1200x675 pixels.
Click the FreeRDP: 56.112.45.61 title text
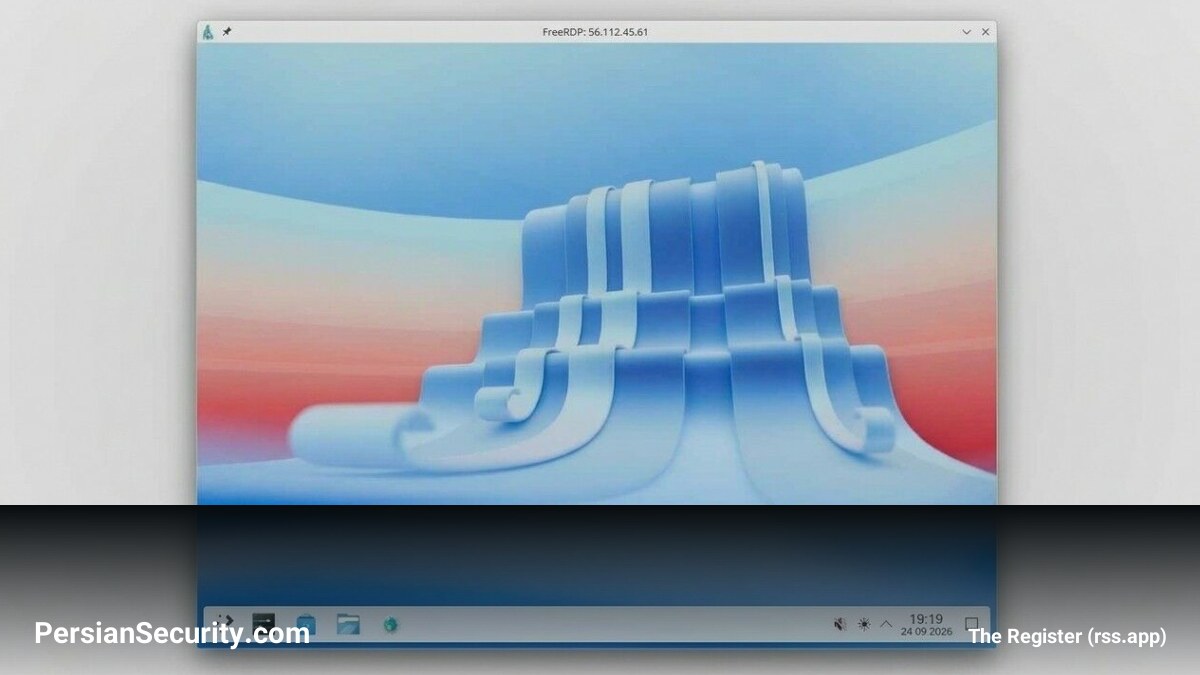595,32
